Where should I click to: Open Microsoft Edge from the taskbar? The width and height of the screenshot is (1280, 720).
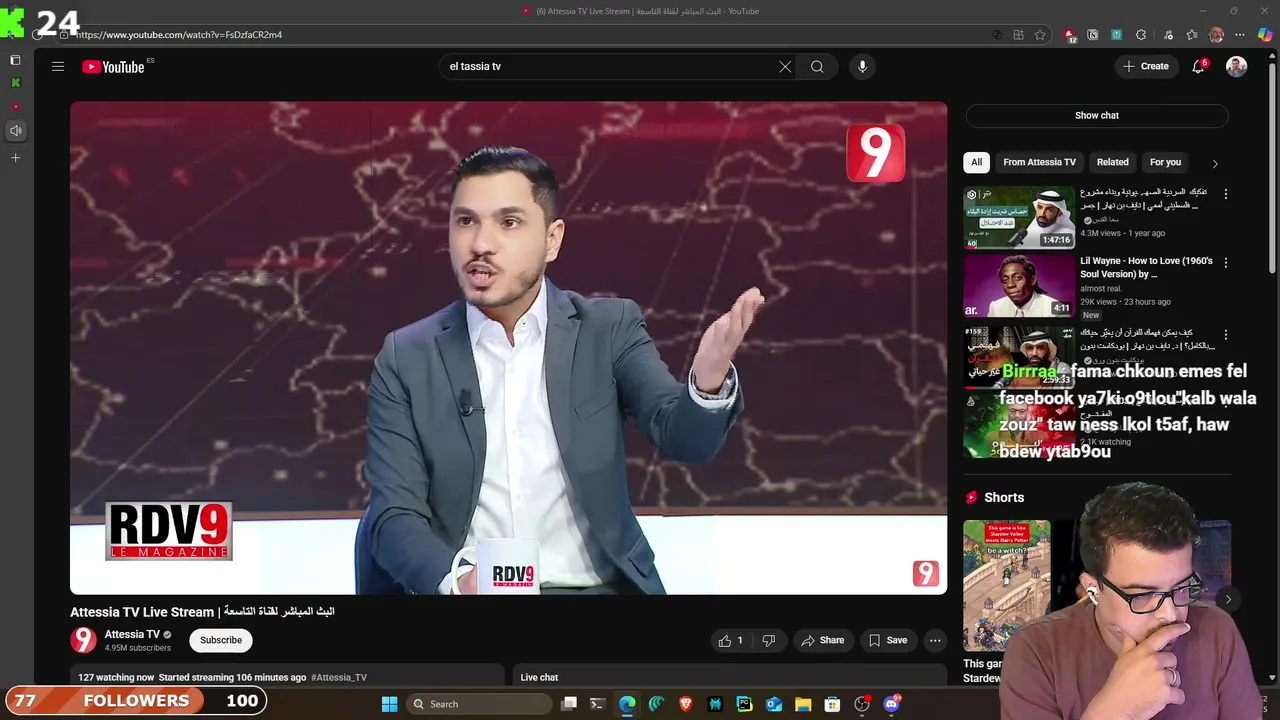tap(627, 704)
